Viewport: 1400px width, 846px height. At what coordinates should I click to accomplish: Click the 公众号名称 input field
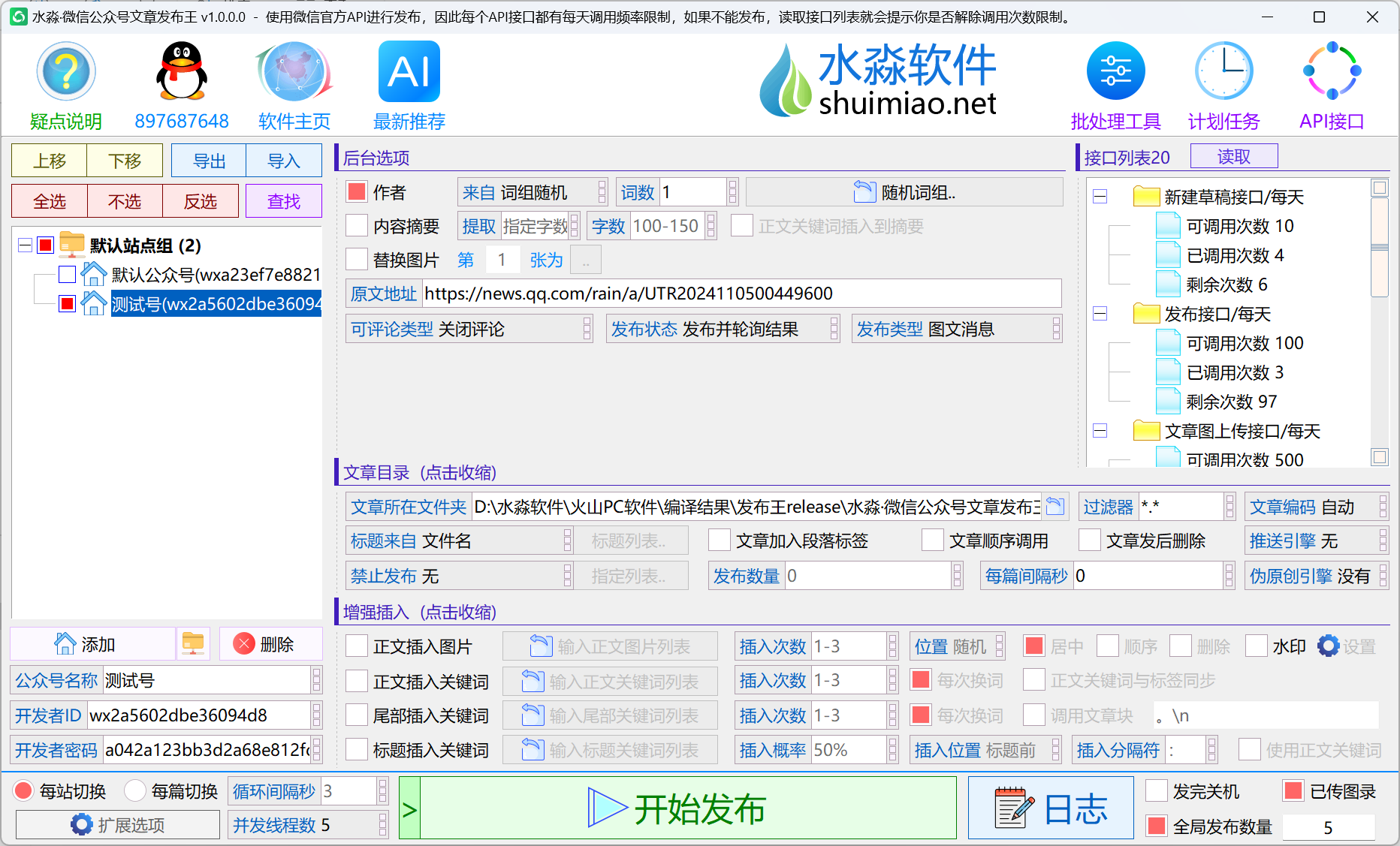[207, 680]
